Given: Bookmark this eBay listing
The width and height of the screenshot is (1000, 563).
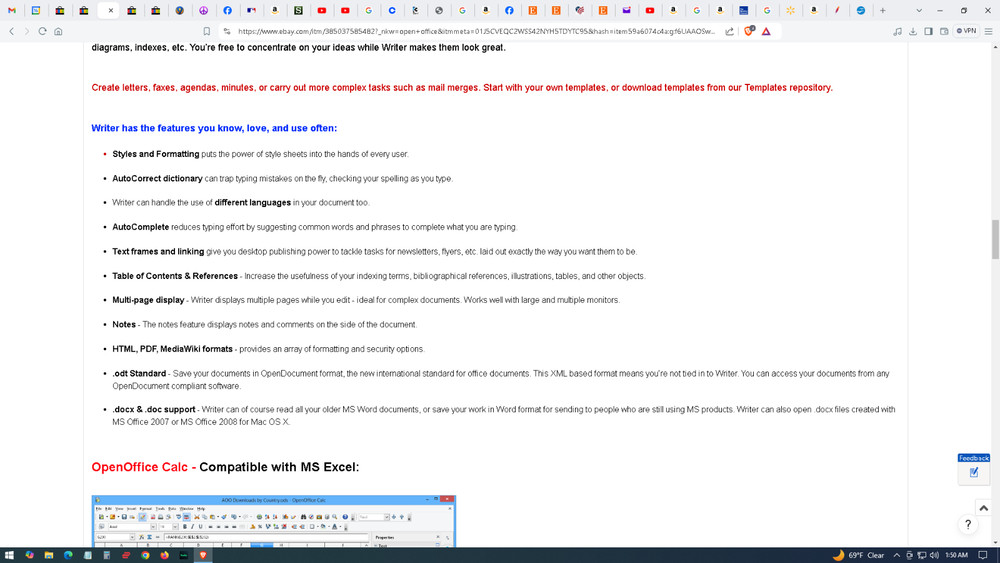Looking at the screenshot, I should [207, 31].
